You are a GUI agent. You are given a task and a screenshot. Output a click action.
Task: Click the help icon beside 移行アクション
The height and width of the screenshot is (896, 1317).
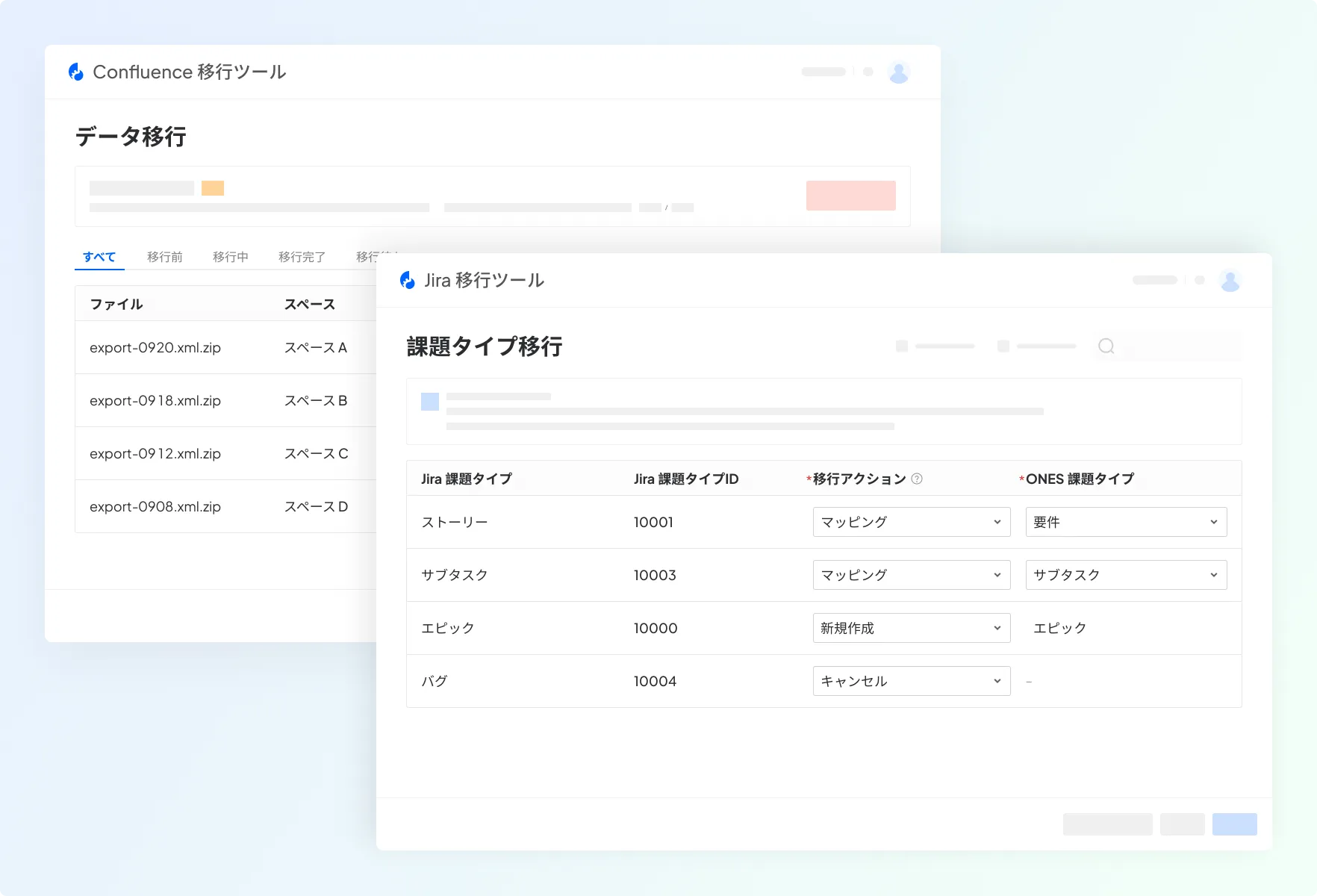coord(918,479)
